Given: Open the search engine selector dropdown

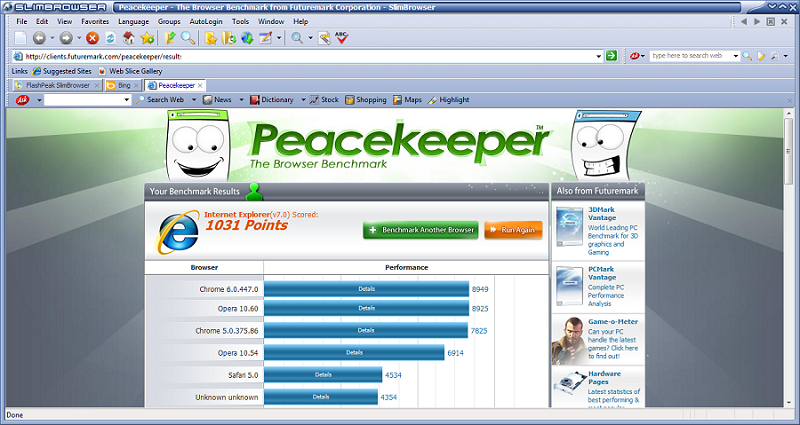Looking at the screenshot, I should click(x=643, y=56).
